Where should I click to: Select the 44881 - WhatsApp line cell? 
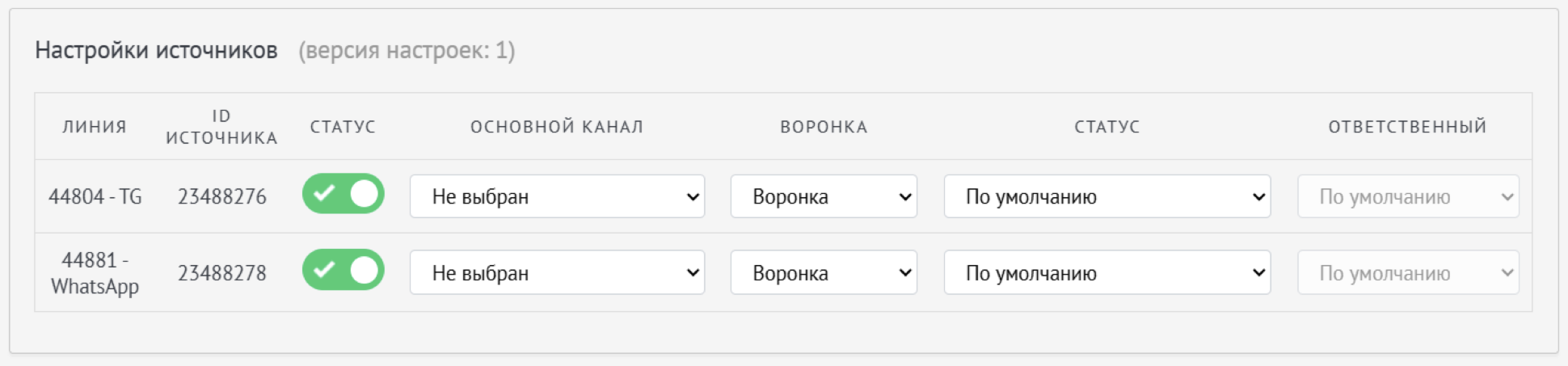click(95, 273)
